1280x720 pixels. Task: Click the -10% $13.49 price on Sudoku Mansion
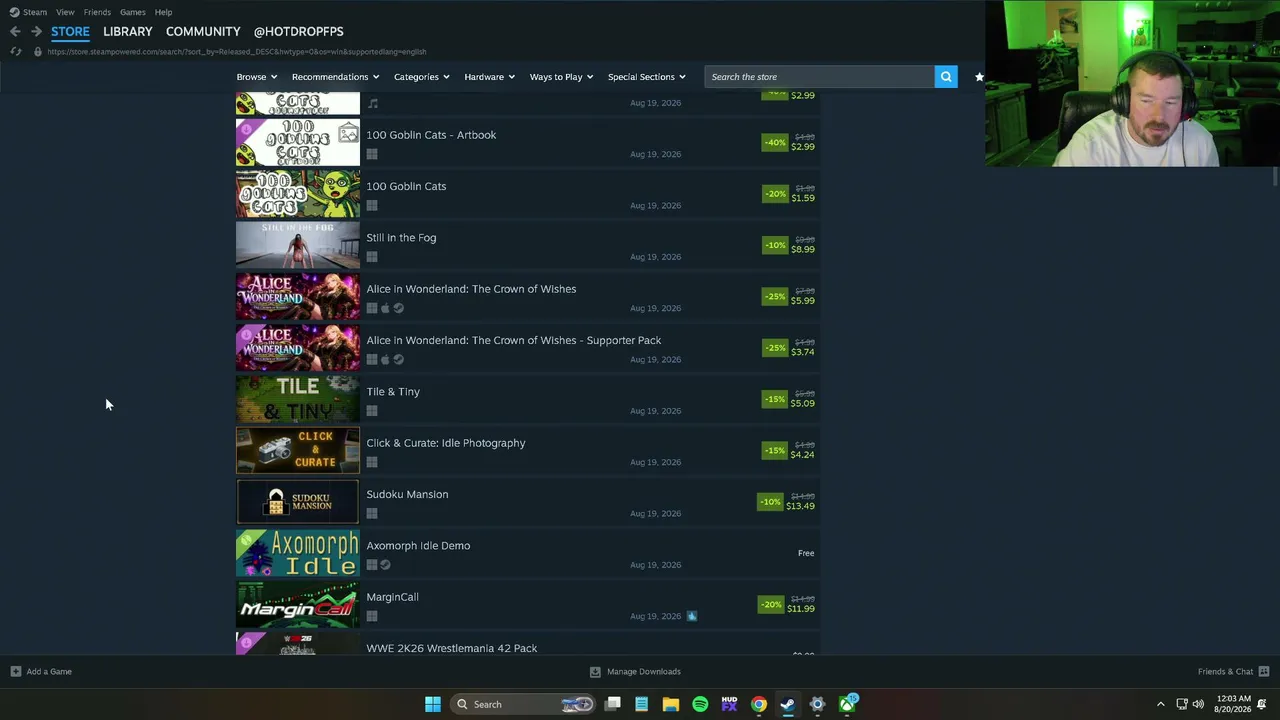tap(787, 501)
